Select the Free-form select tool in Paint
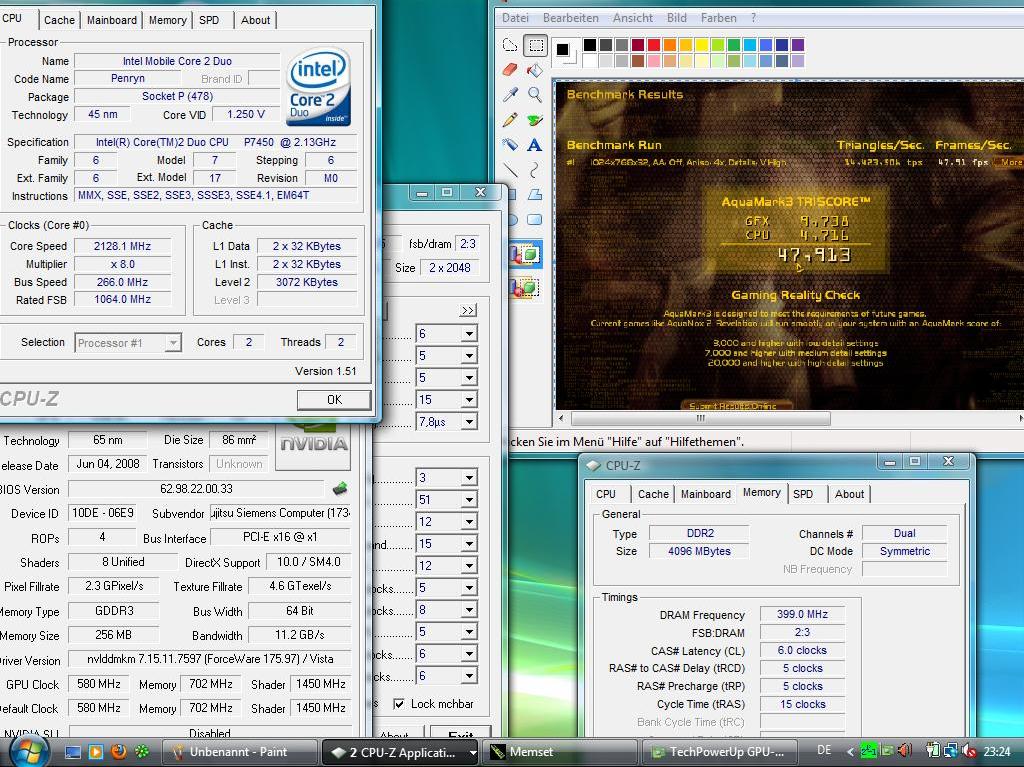1024x767 pixels. pos(510,45)
